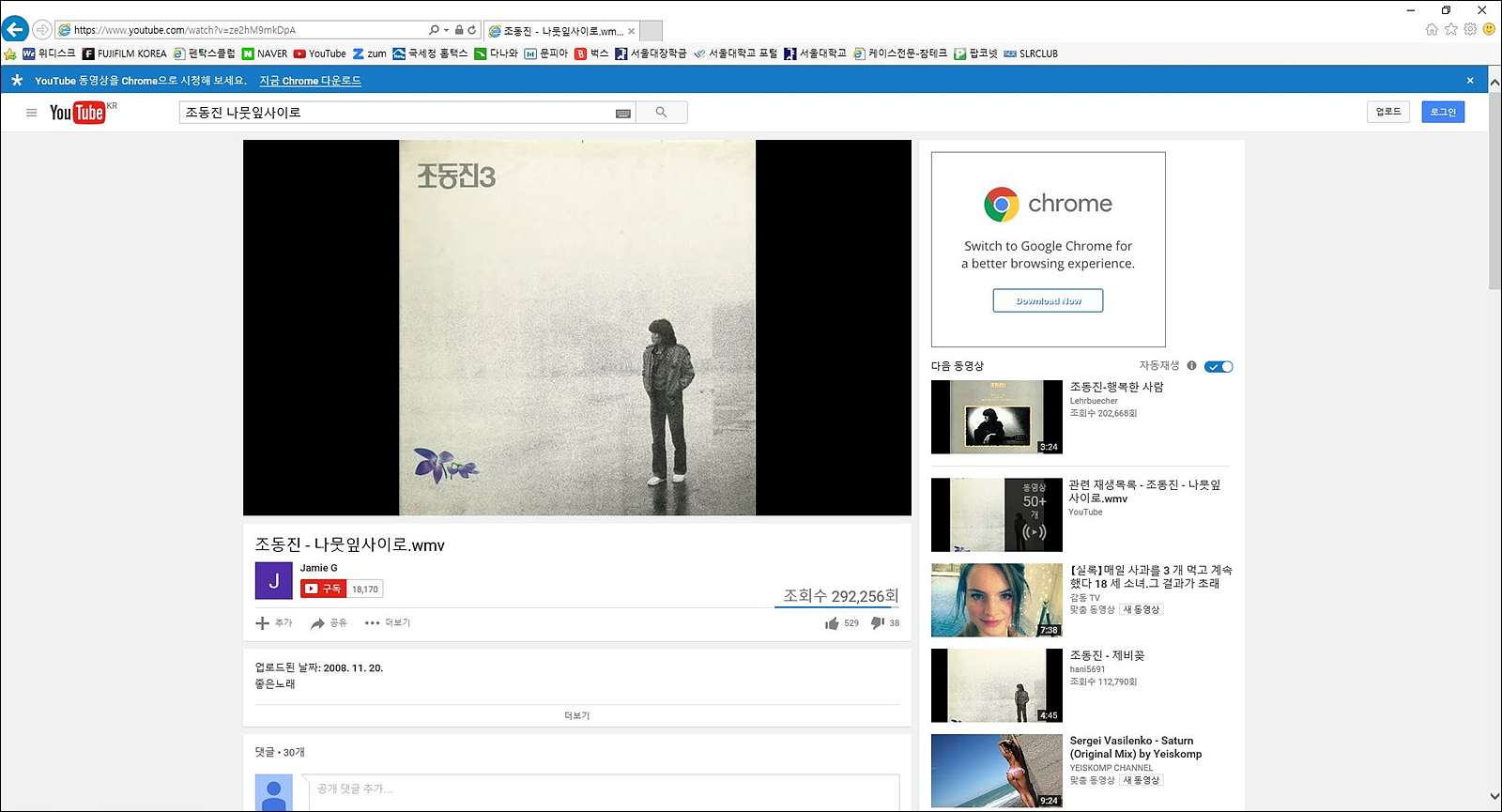Open the zum bookmark
1502x812 pixels.
tap(369, 54)
